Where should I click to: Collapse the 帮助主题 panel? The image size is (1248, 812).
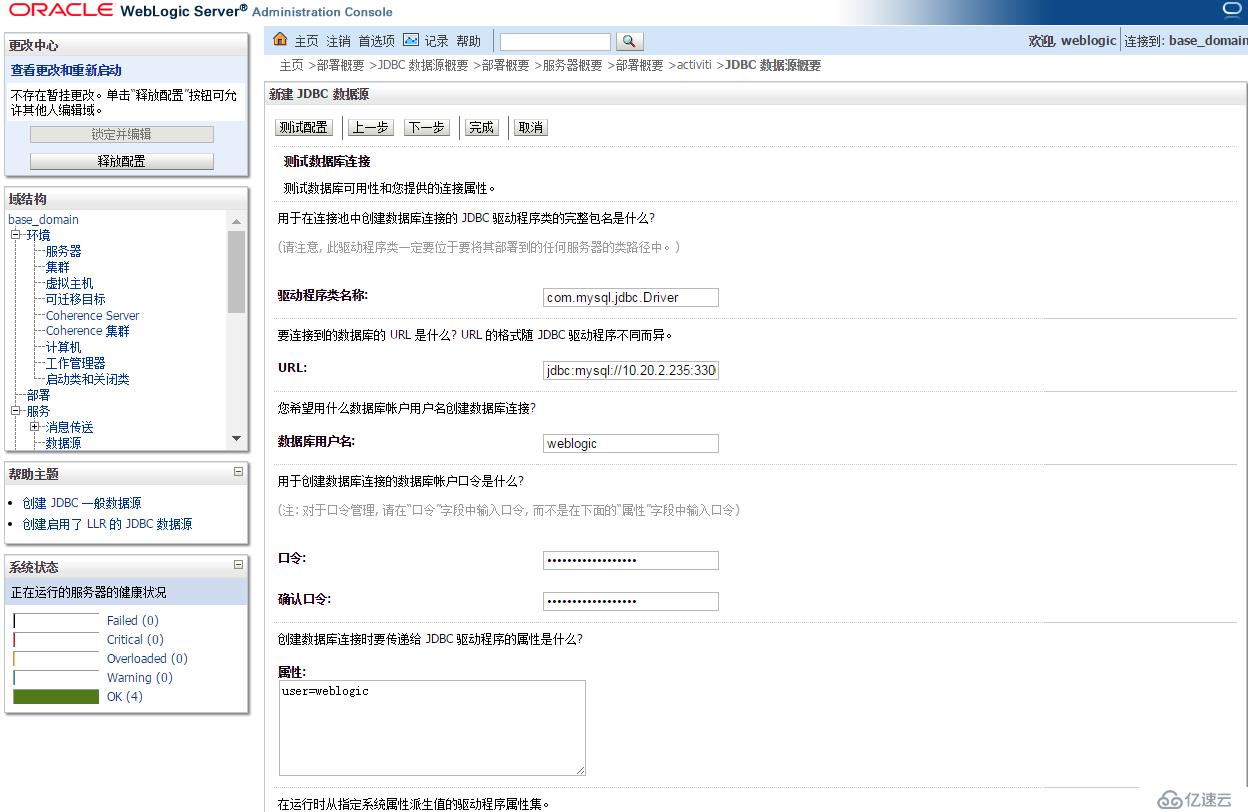coord(238,472)
